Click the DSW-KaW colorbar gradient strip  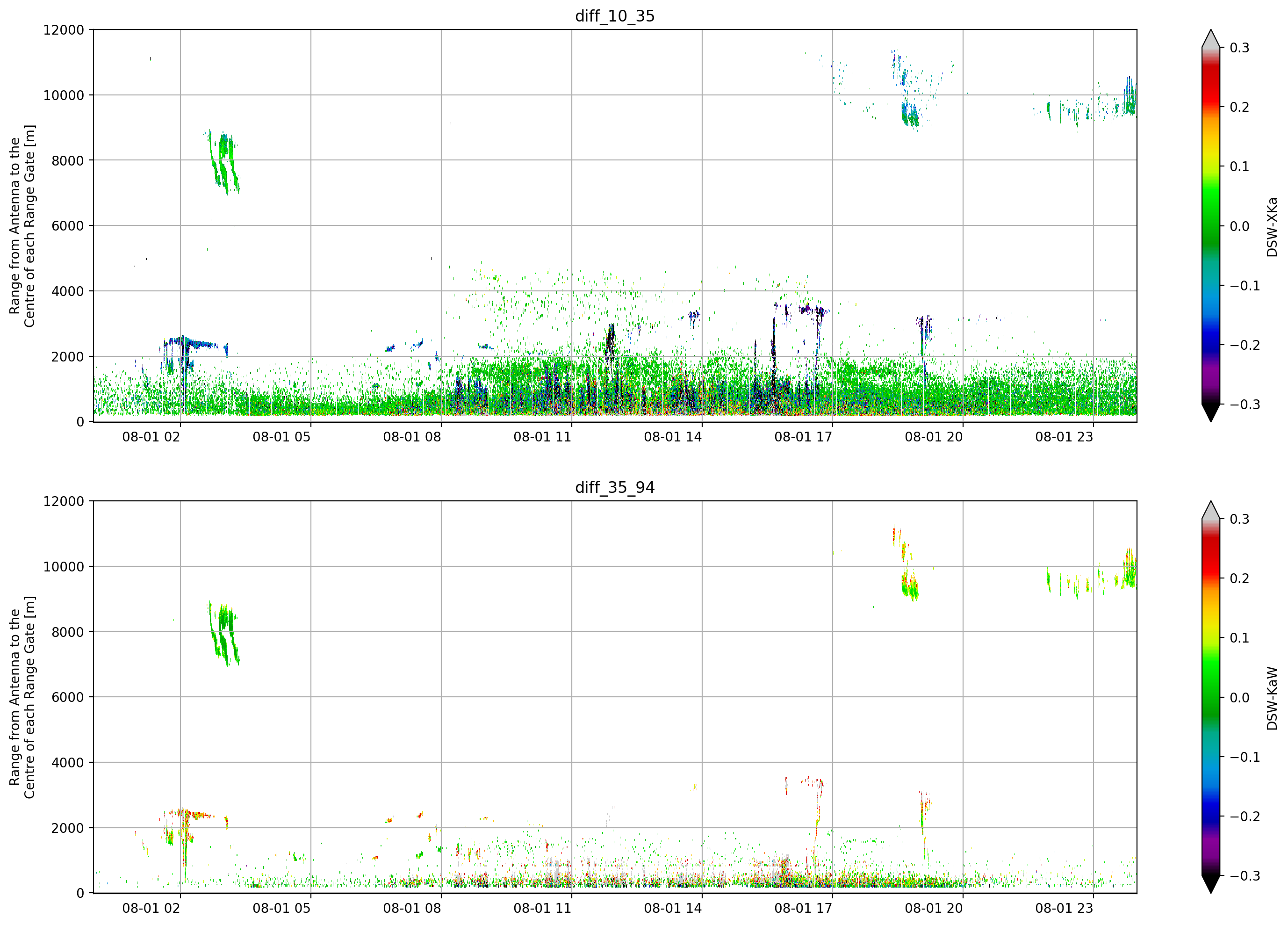click(x=1211, y=697)
